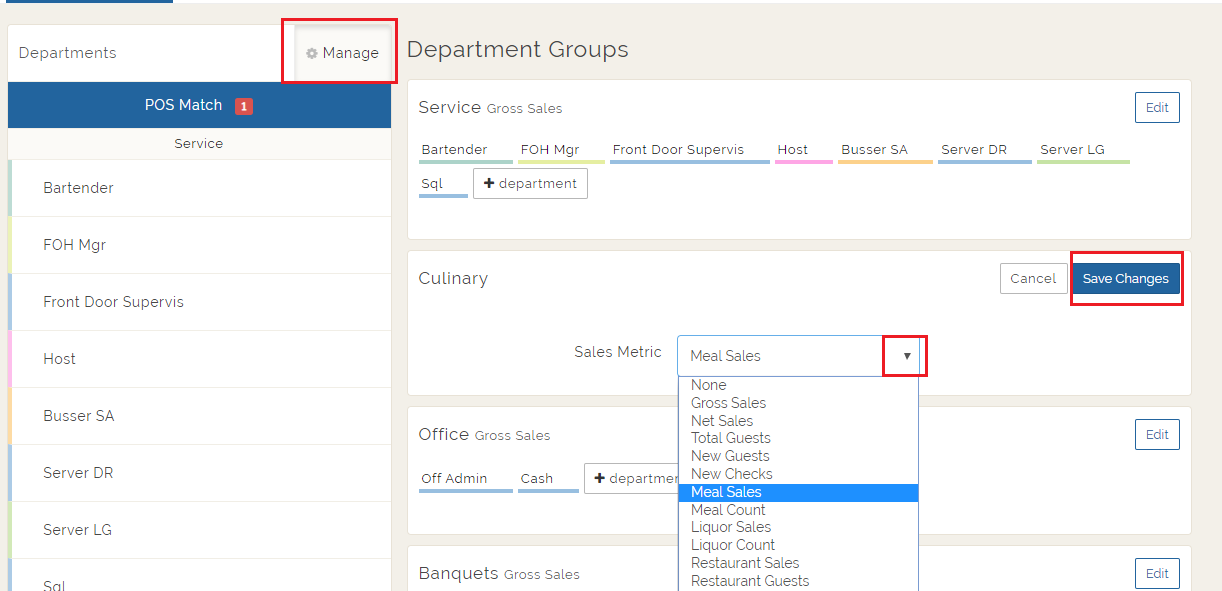The image size is (1222, 591).
Task: Choose the Meal Count option
Action: click(728, 510)
